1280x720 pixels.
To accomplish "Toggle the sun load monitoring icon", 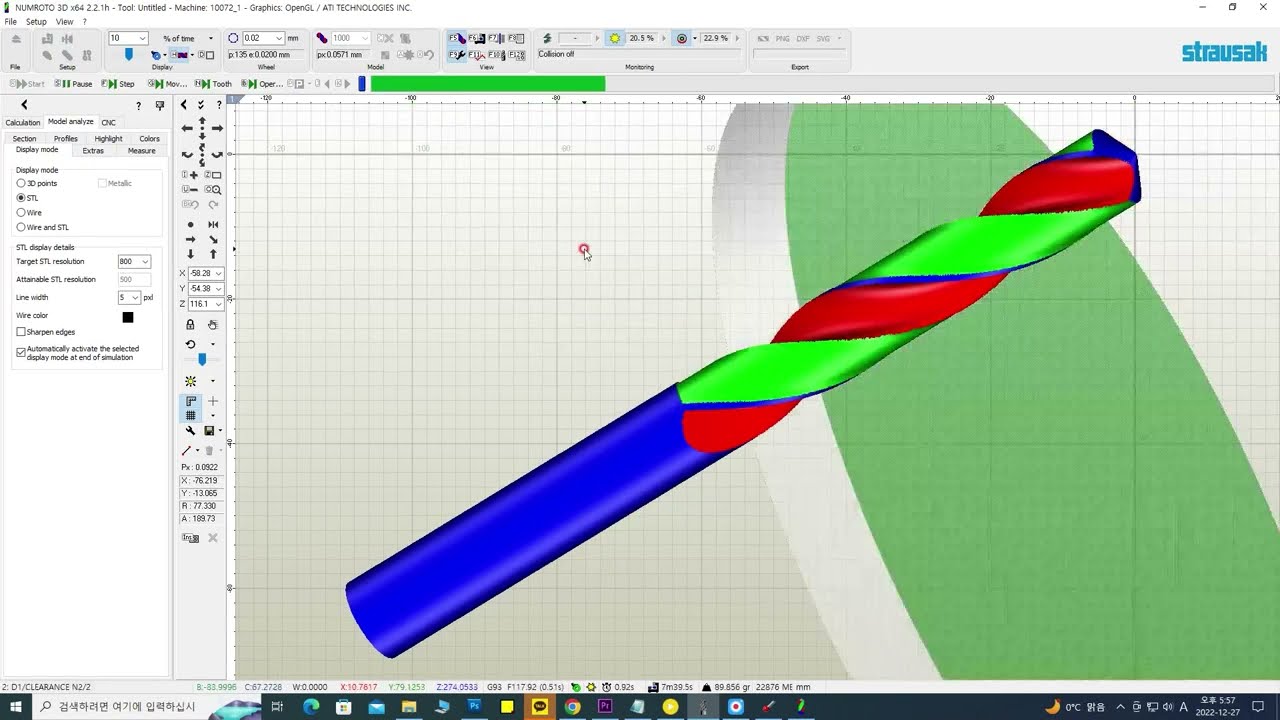I will [x=615, y=38].
